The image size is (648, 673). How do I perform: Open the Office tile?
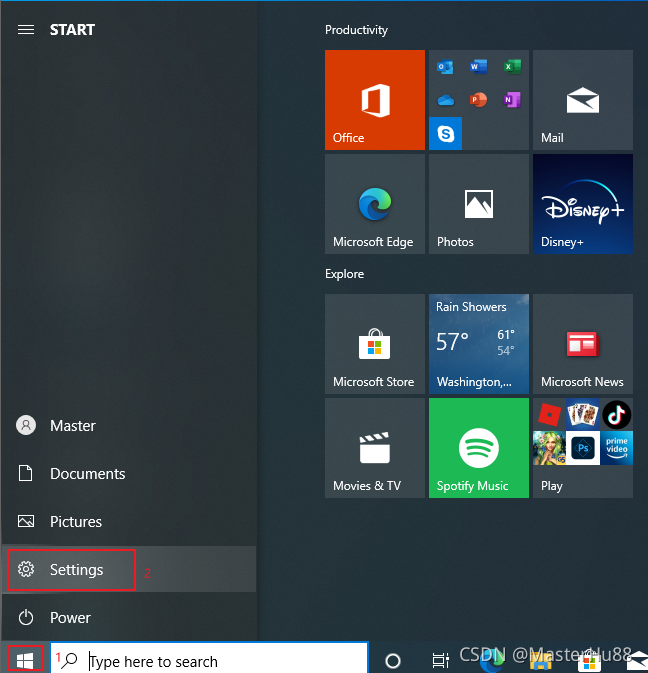(x=375, y=100)
